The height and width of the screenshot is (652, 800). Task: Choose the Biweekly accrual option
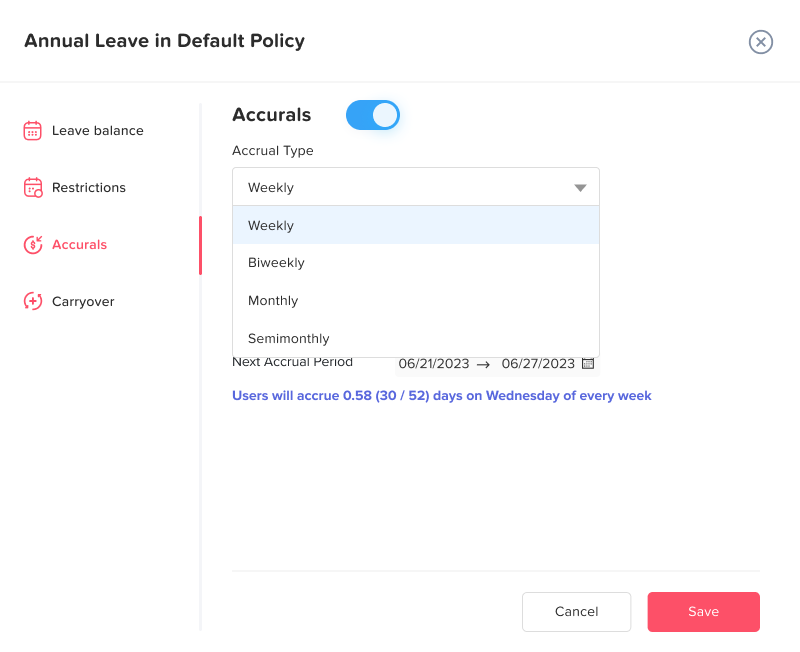tap(276, 263)
